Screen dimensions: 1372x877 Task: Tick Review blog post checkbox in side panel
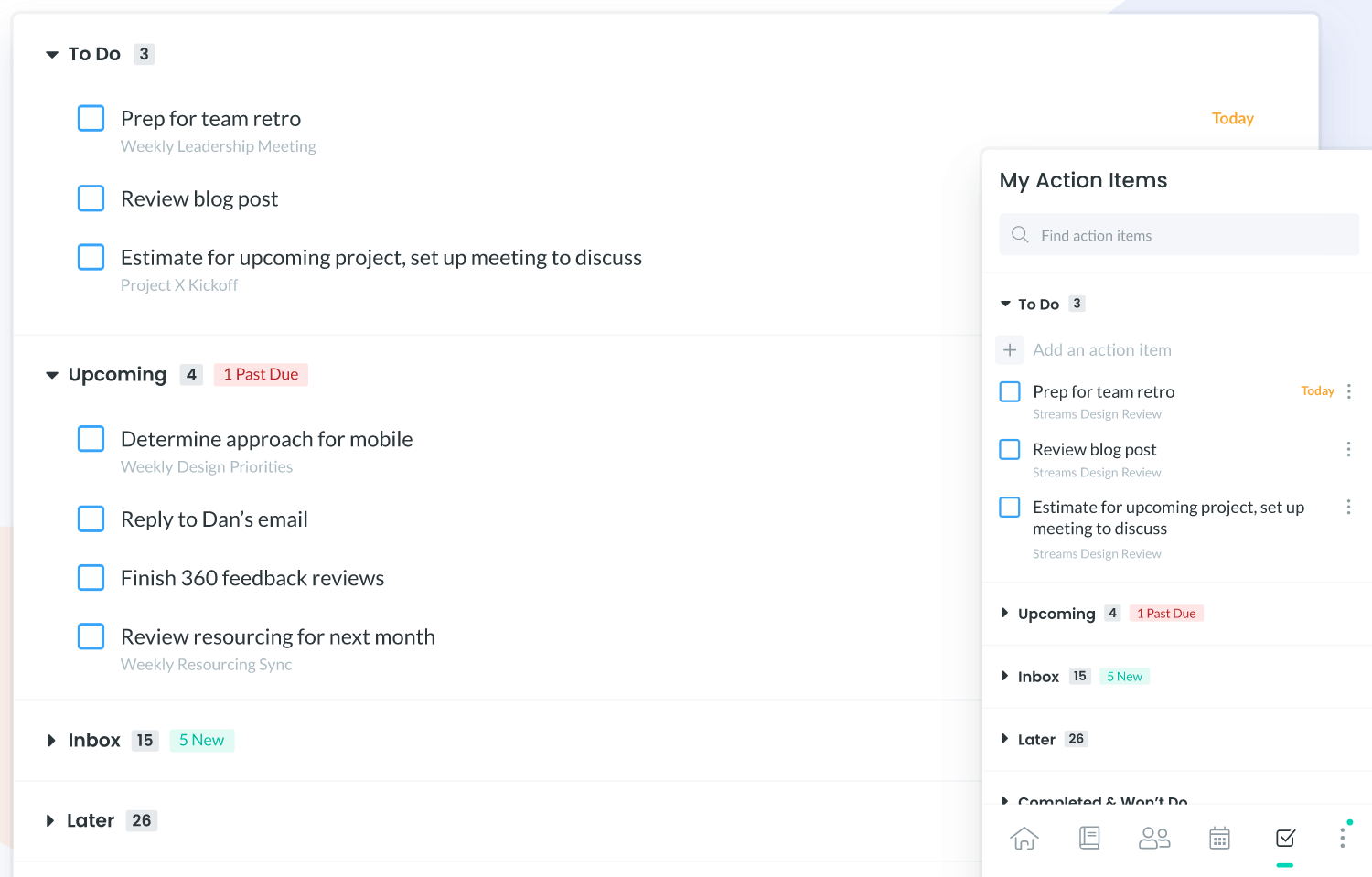[x=1010, y=449]
